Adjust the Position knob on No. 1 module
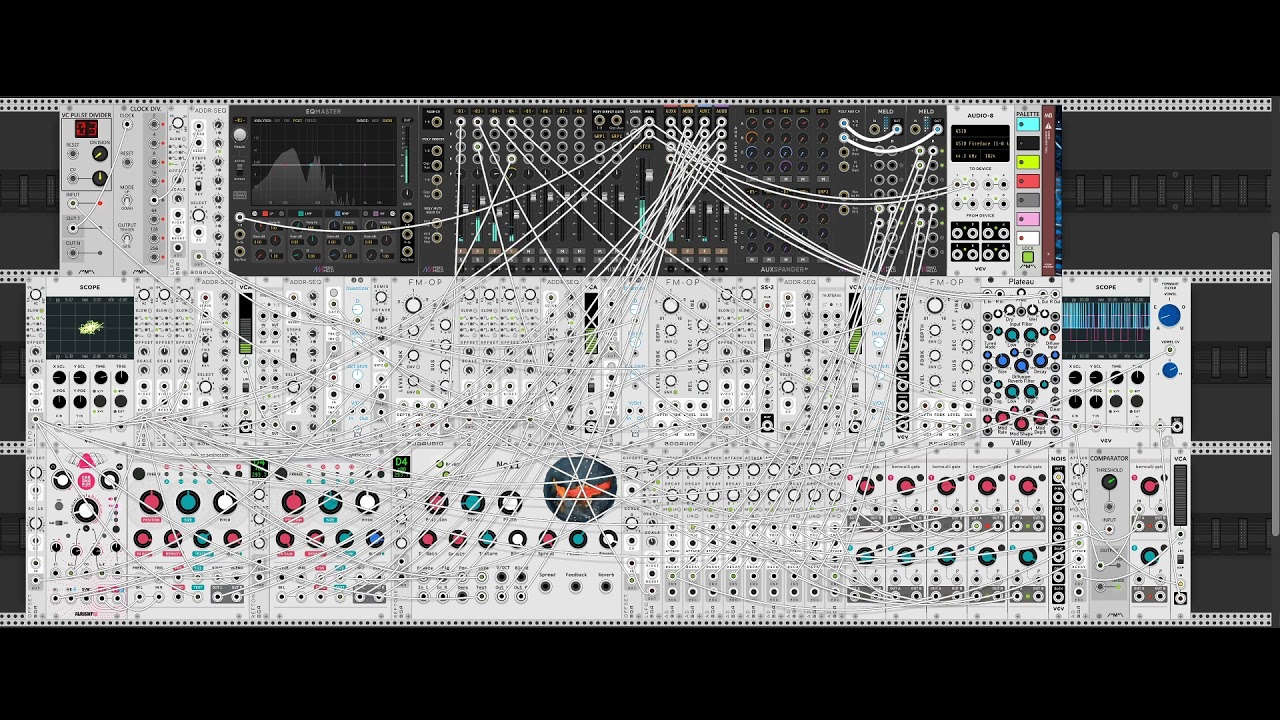This screenshot has height=720, width=1280. coord(436,502)
